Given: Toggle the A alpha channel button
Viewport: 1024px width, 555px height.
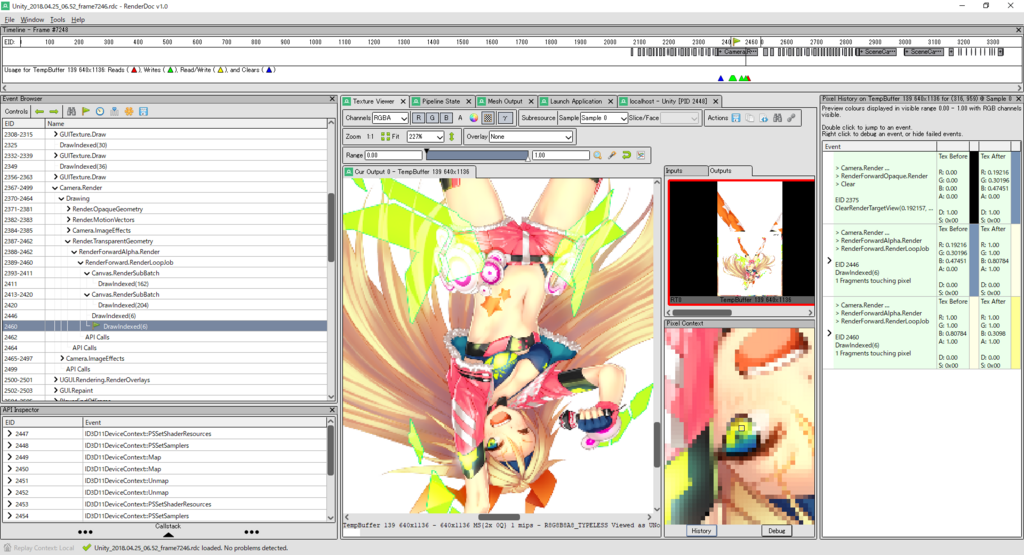Looking at the screenshot, I should (460, 118).
